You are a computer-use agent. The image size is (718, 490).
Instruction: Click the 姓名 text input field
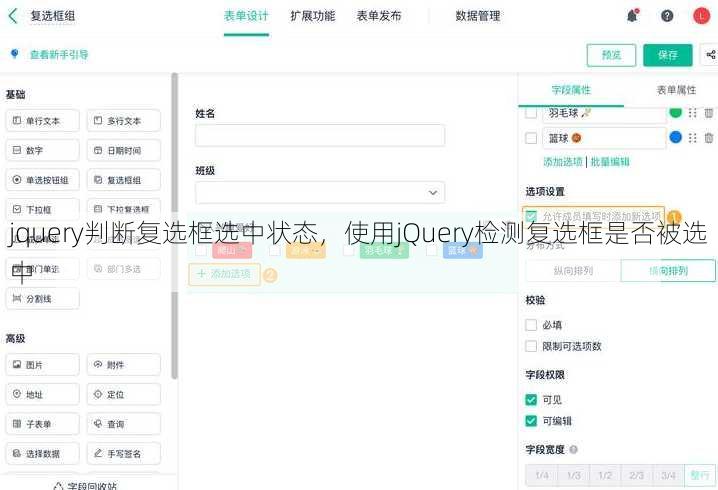320,136
